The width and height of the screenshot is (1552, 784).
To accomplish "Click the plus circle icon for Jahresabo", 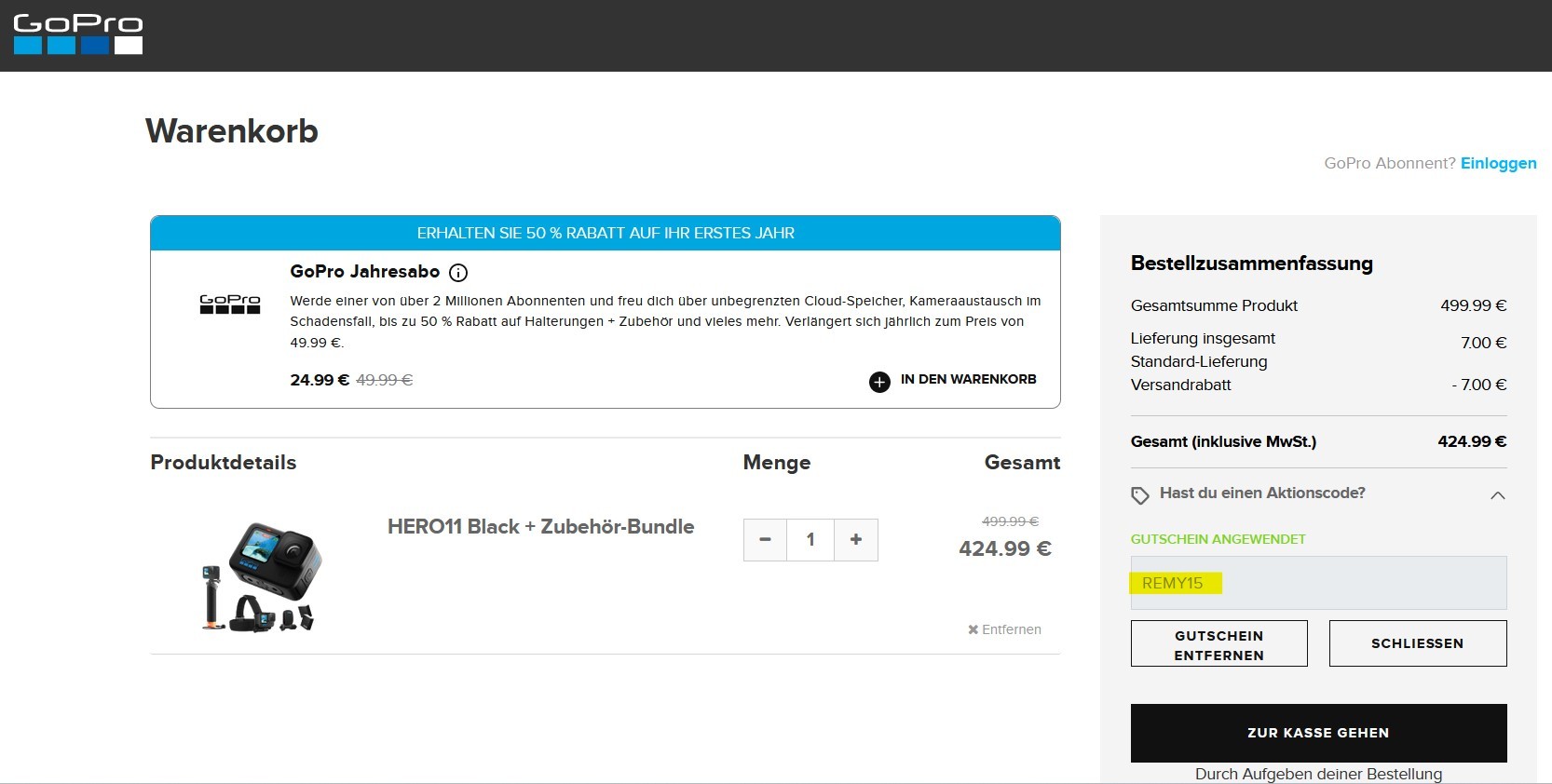I will pos(879,382).
